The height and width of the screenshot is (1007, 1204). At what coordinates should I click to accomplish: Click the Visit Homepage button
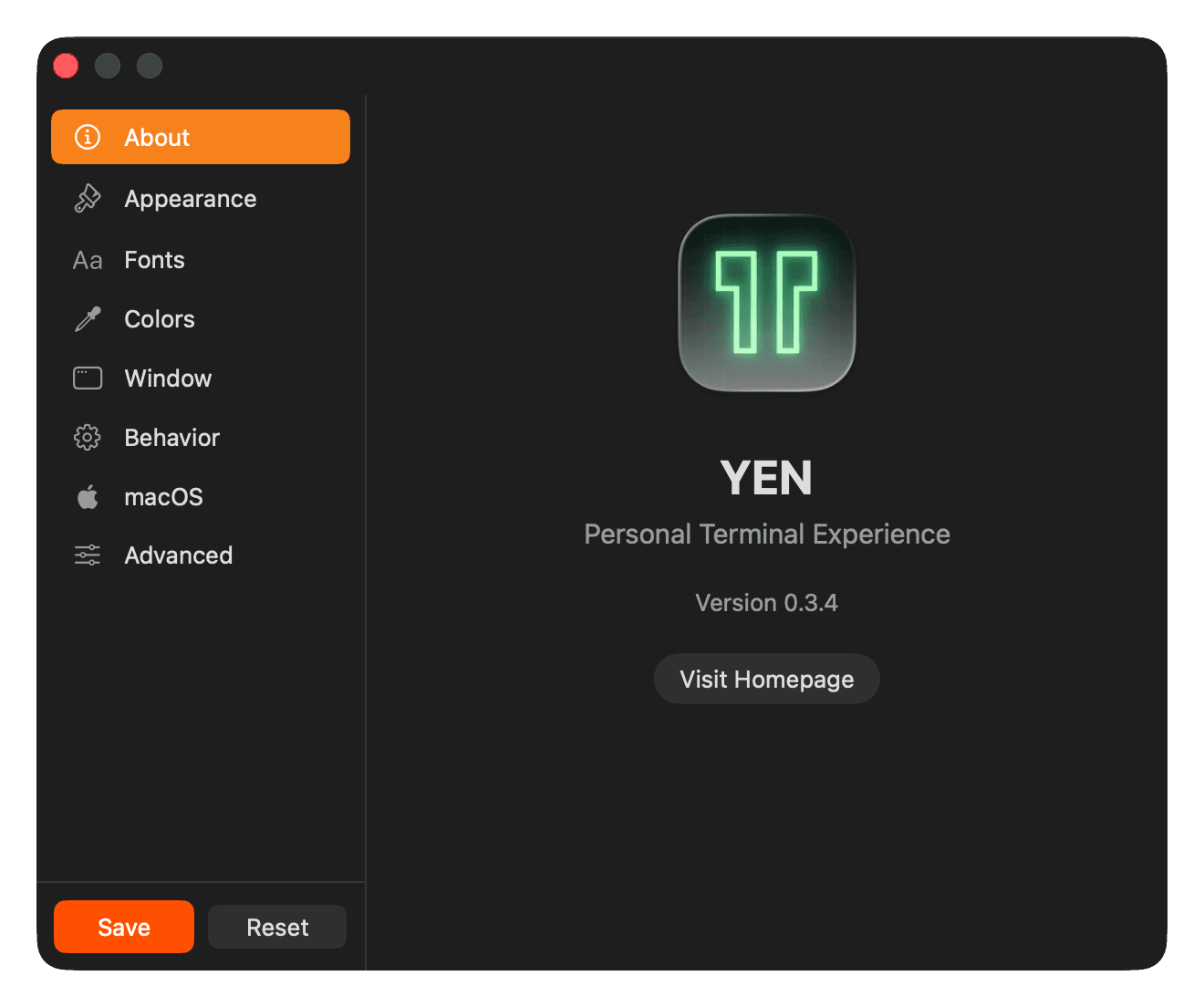tap(766, 678)
